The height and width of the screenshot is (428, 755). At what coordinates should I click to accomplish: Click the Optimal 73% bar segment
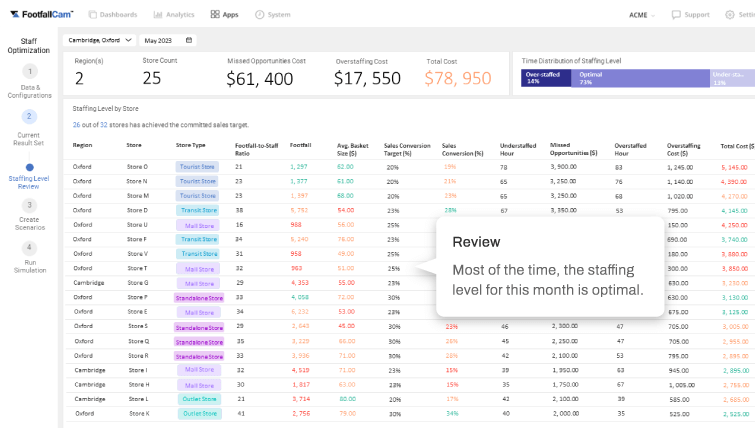[640, 78]
